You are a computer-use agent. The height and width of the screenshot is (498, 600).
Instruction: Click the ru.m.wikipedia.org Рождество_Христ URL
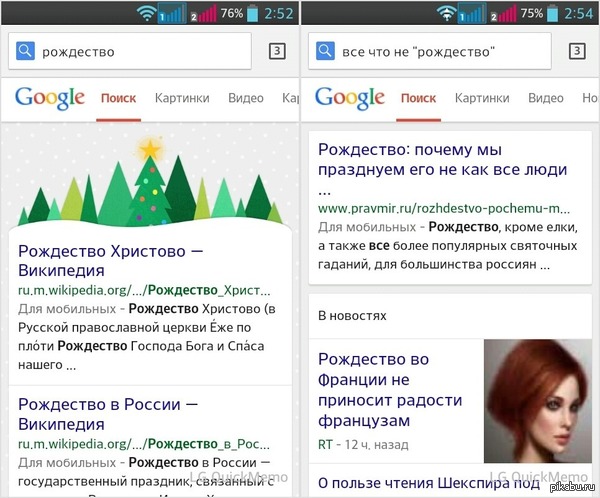click(x=144, y=291)
